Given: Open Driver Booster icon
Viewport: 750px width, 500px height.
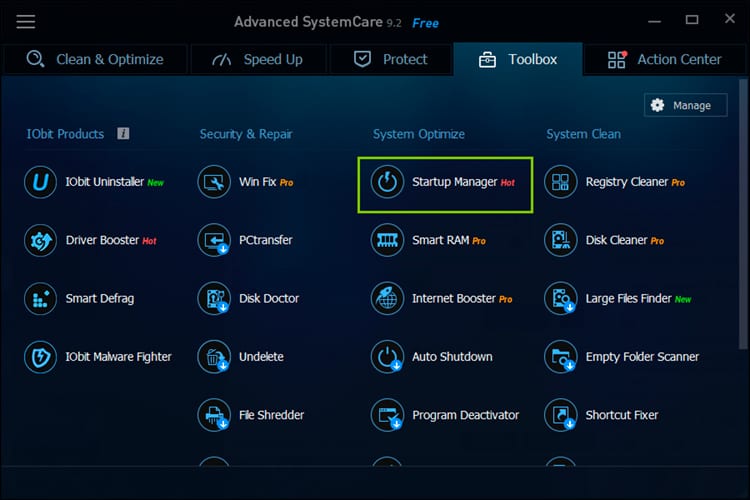Looking at the screenshot, I should pos(41,240).
